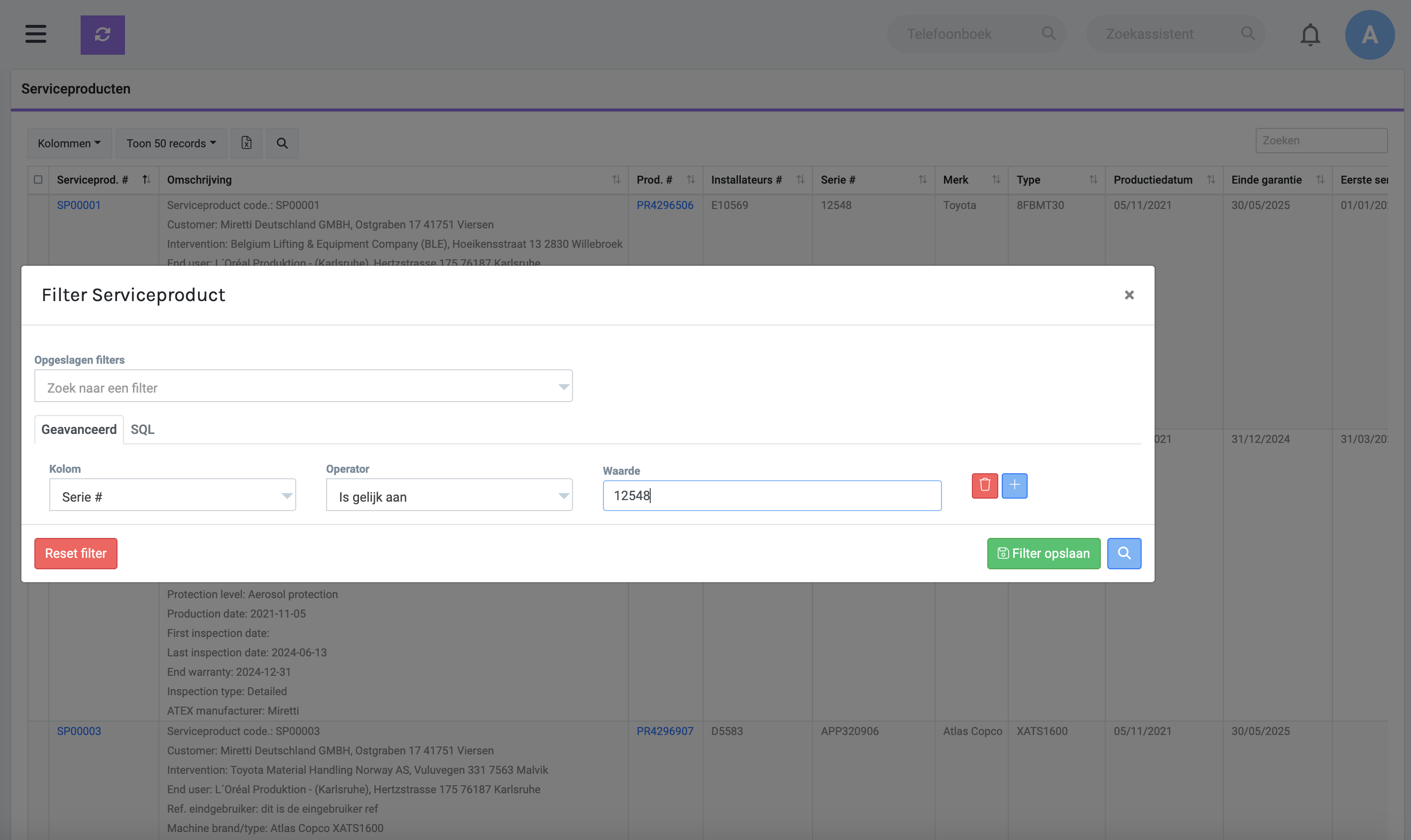The height and width of the screenshot is (840, 1411).
Task: Click the D5583 installateurs cell
Action: 727,731
